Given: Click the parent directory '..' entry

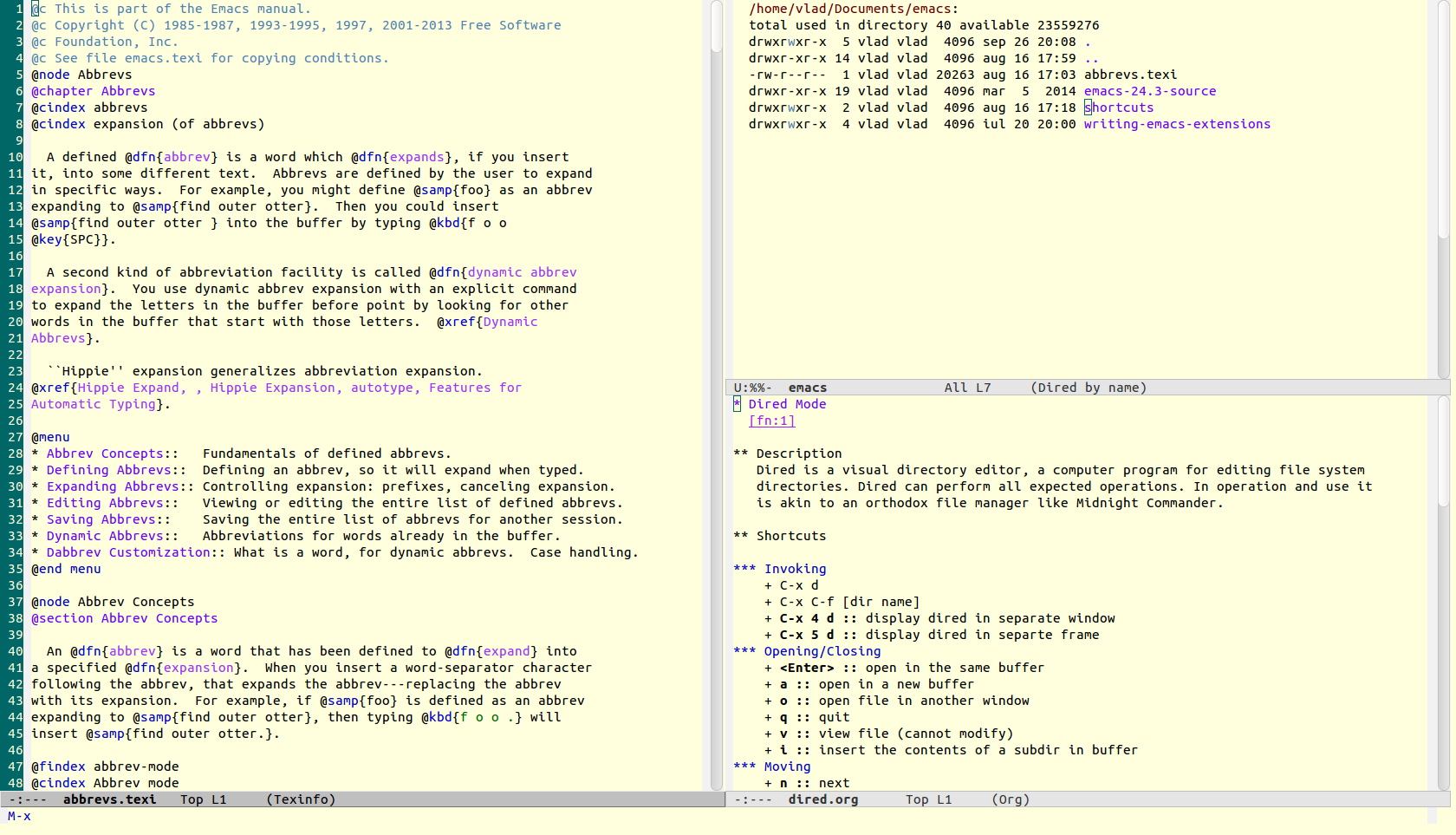Looking at the screenshot, I should click(1092, 58).
